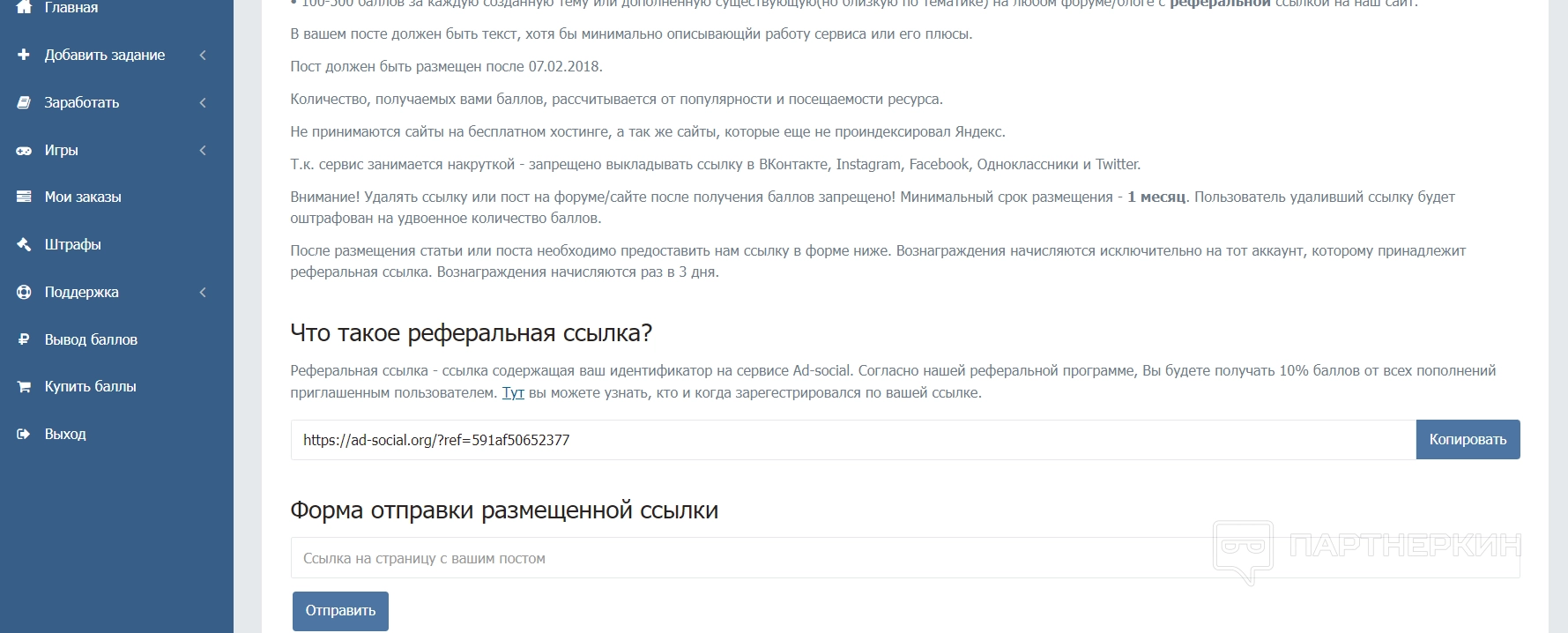This screenshot has height=633, width=1568.
Task: Click the gamepad icon beside Игры
Action: [x=24, y=150]
